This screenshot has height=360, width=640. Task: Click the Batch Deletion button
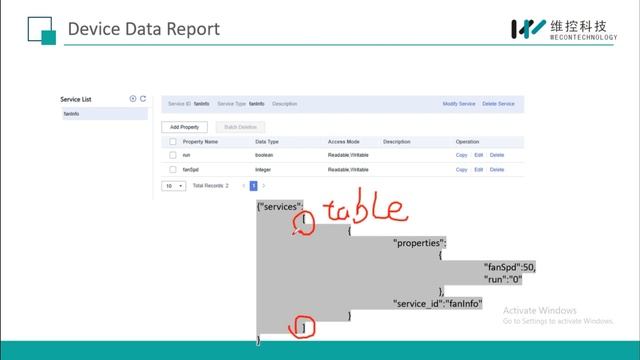point(240,127)
